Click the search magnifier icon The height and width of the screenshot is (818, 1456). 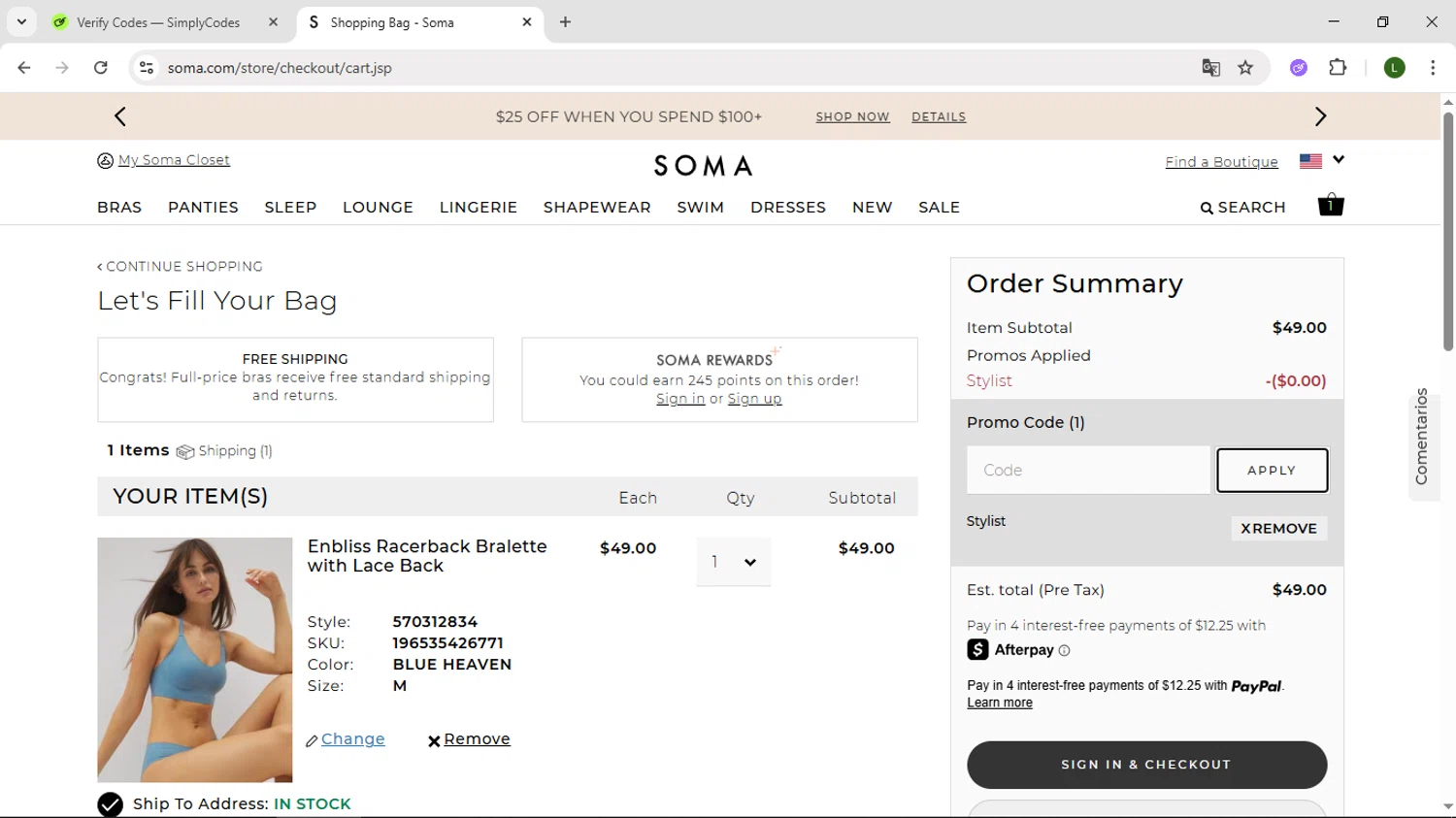point(1207,208)
